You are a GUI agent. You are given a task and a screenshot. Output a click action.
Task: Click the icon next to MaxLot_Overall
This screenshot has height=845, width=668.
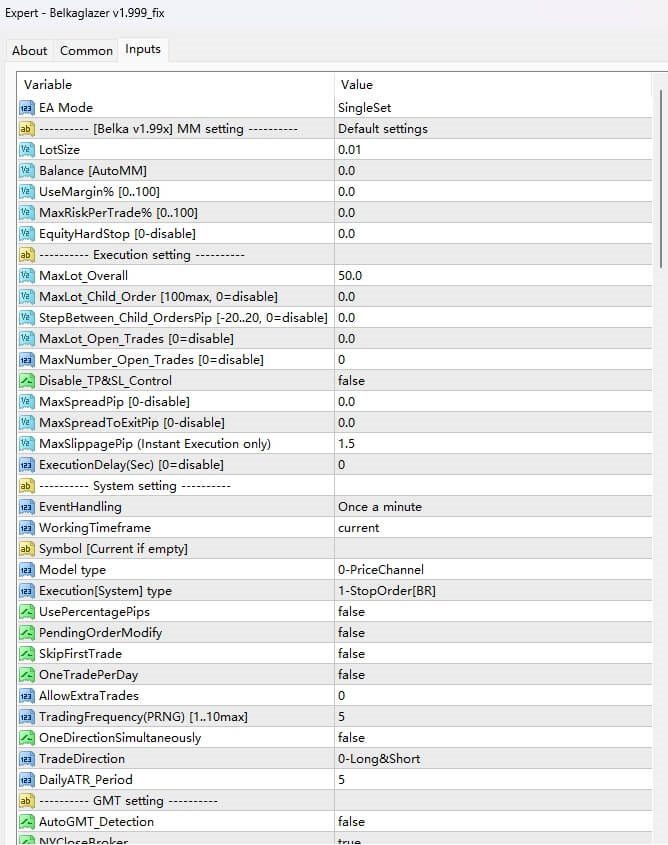point(27,275)
